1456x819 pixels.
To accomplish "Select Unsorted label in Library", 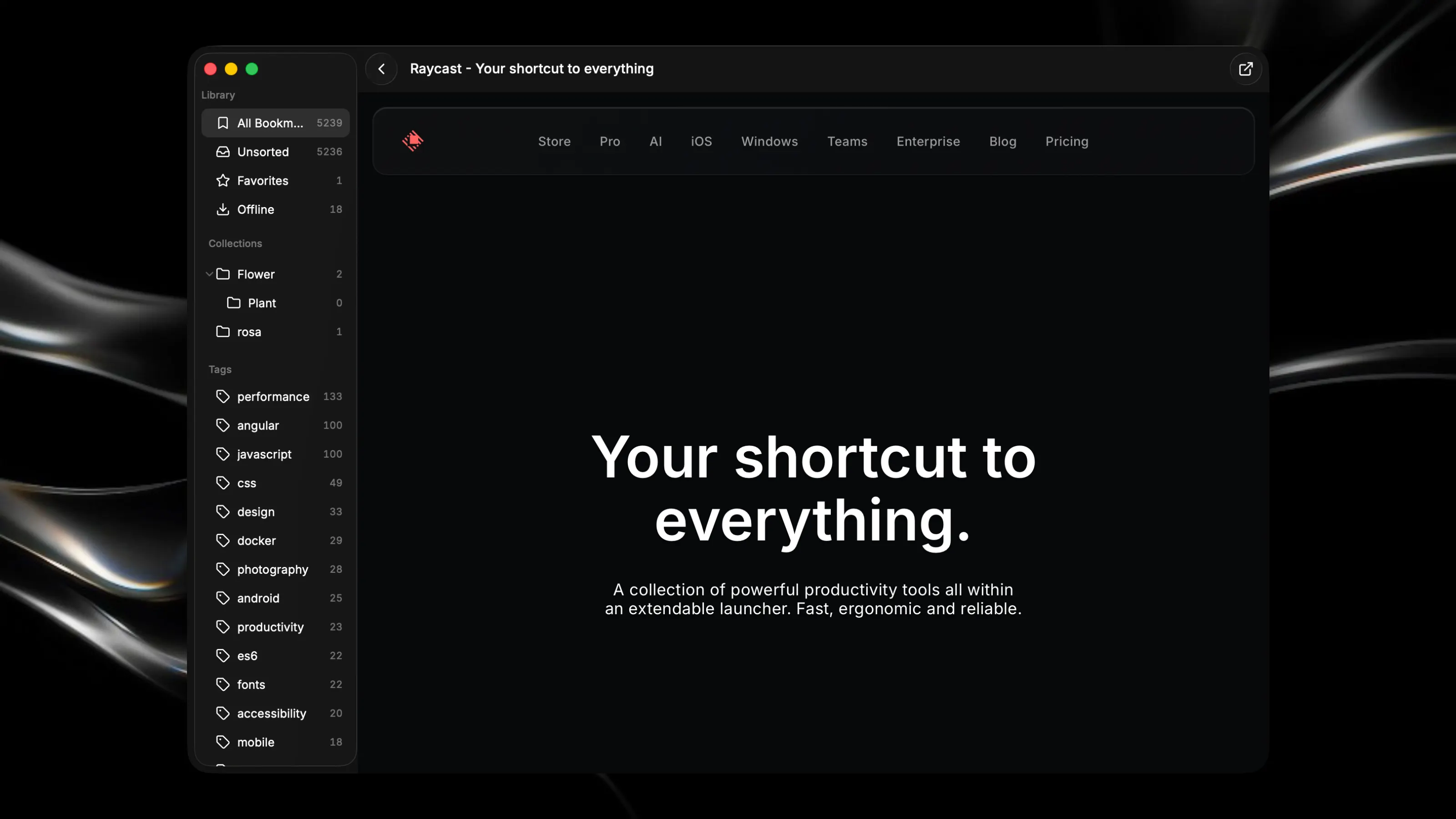I will pyautogui.click(x=263, y=152).
